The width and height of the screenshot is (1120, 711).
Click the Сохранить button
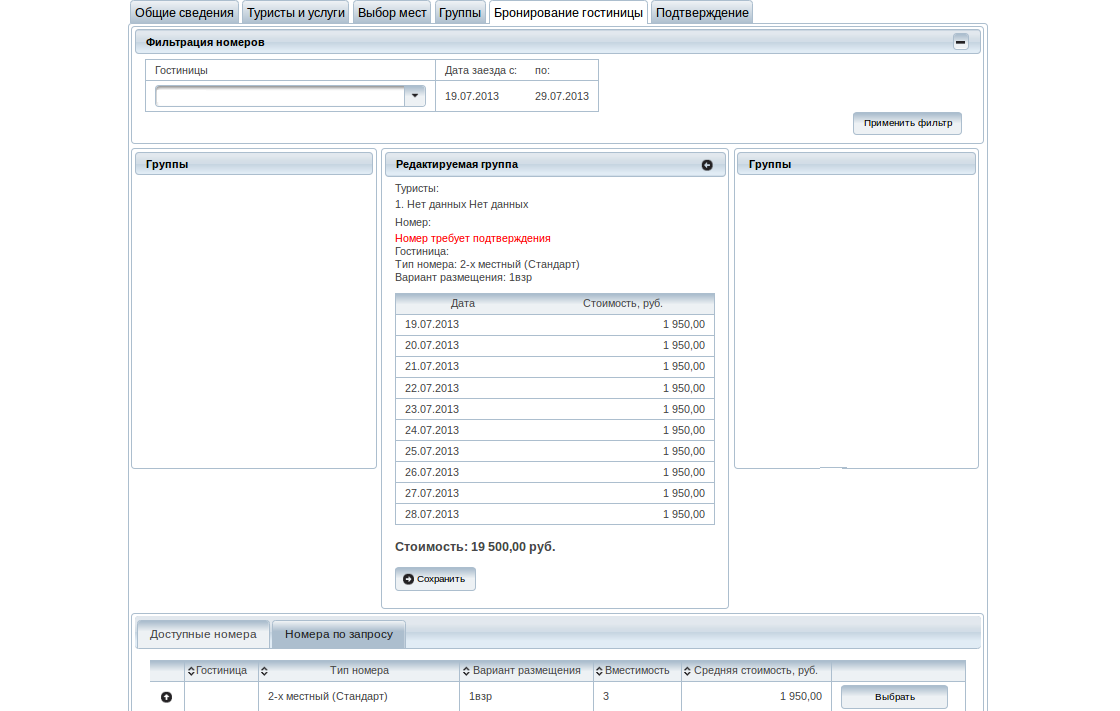pyautogui.click(x=435, y=579)
